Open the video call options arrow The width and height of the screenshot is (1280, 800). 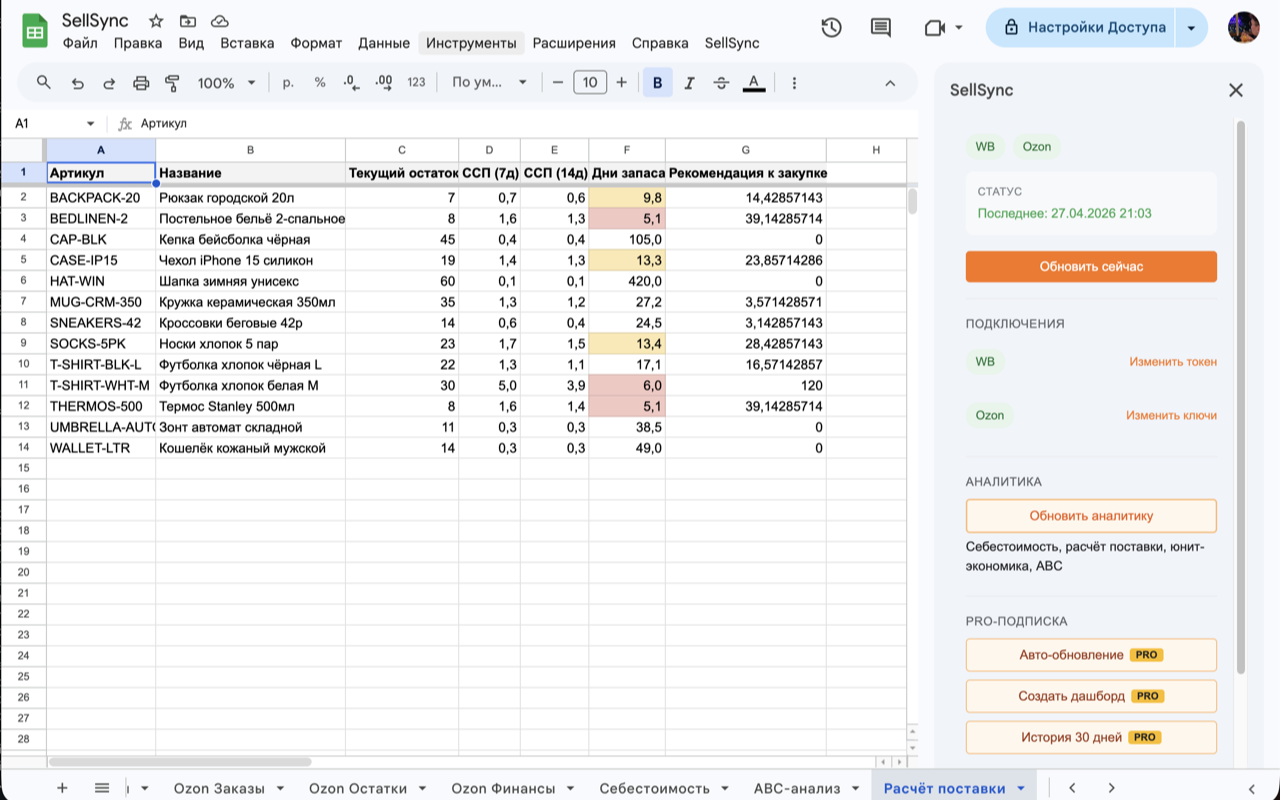click(959, 28)
